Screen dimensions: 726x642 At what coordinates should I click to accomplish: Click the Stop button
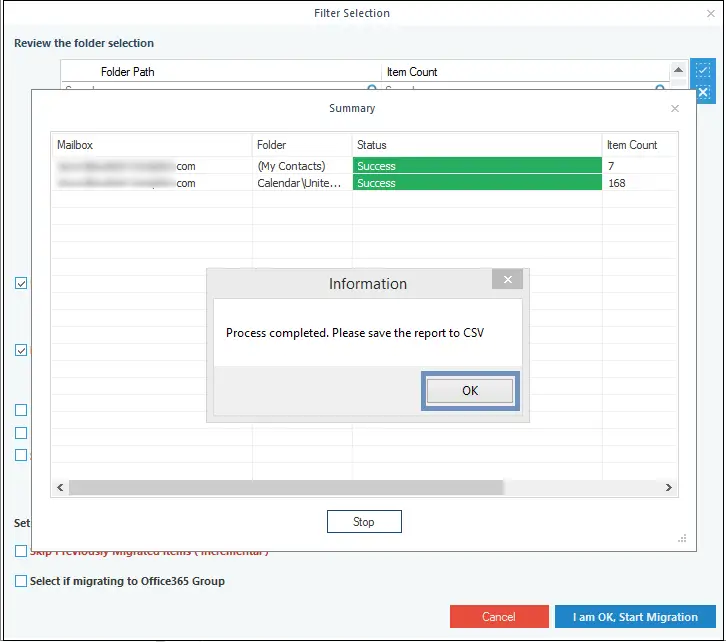pyautogui.click(x=364, y=522)
